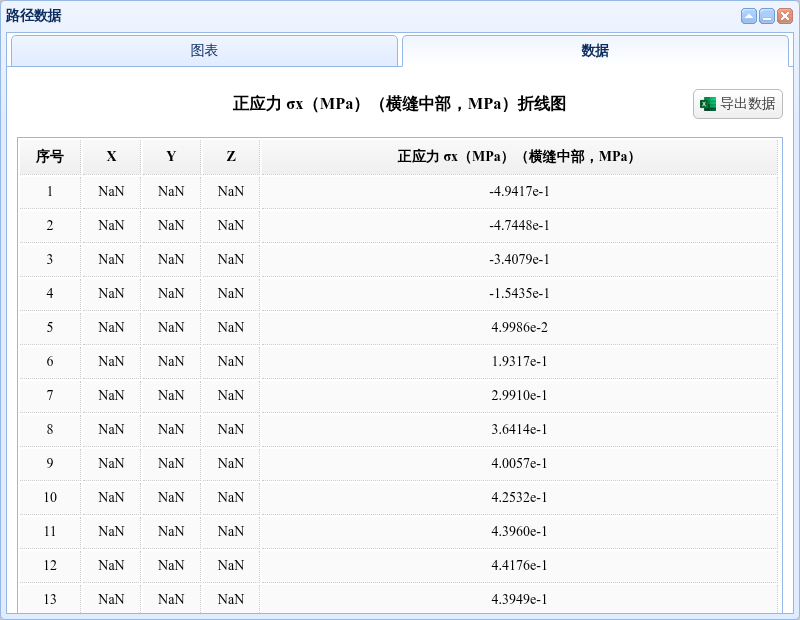Click the Z column header
The height and width of the screenshot is (620, 800).
(231, 156)
